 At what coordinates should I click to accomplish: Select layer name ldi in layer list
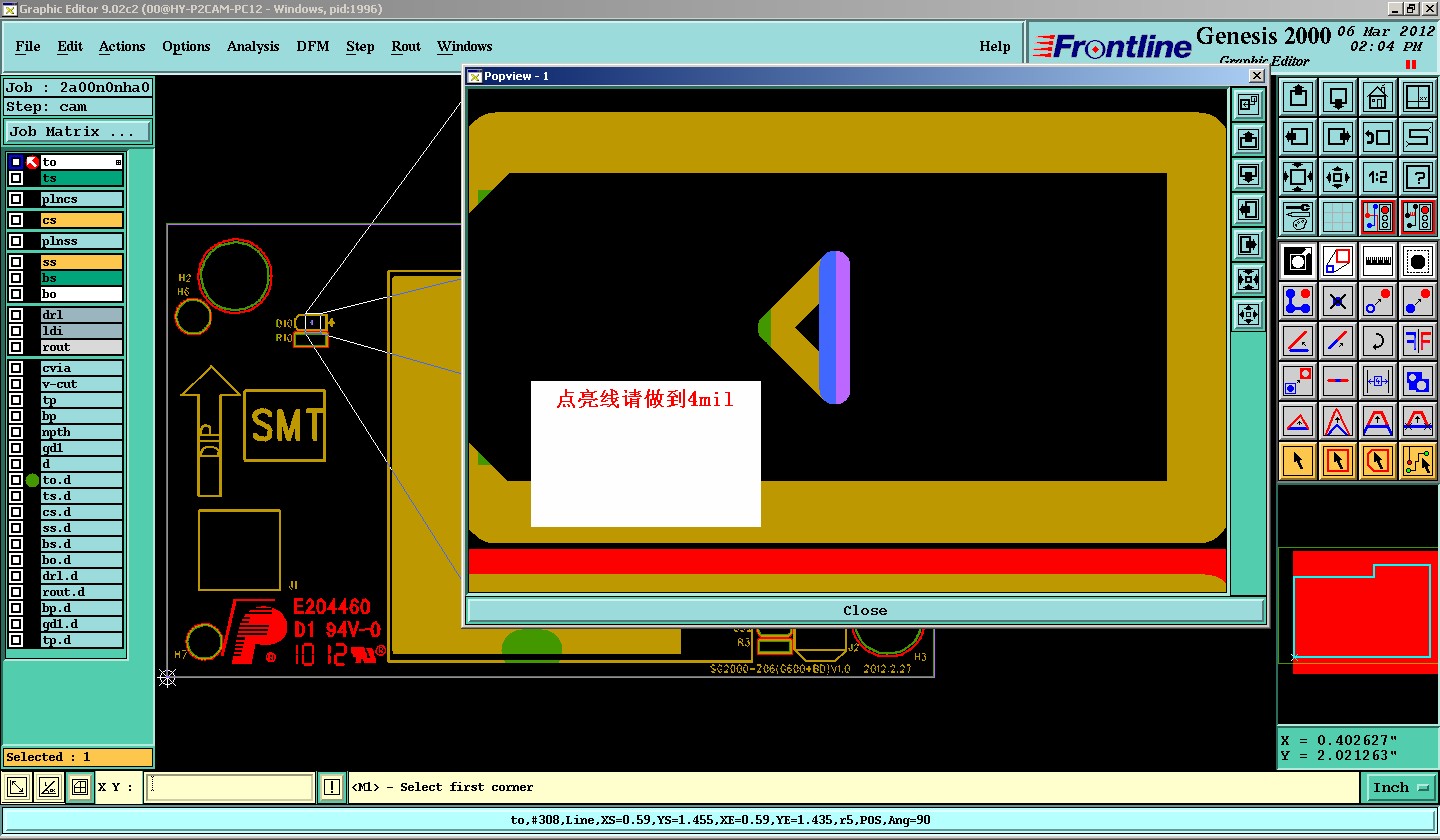pos(82,331)
